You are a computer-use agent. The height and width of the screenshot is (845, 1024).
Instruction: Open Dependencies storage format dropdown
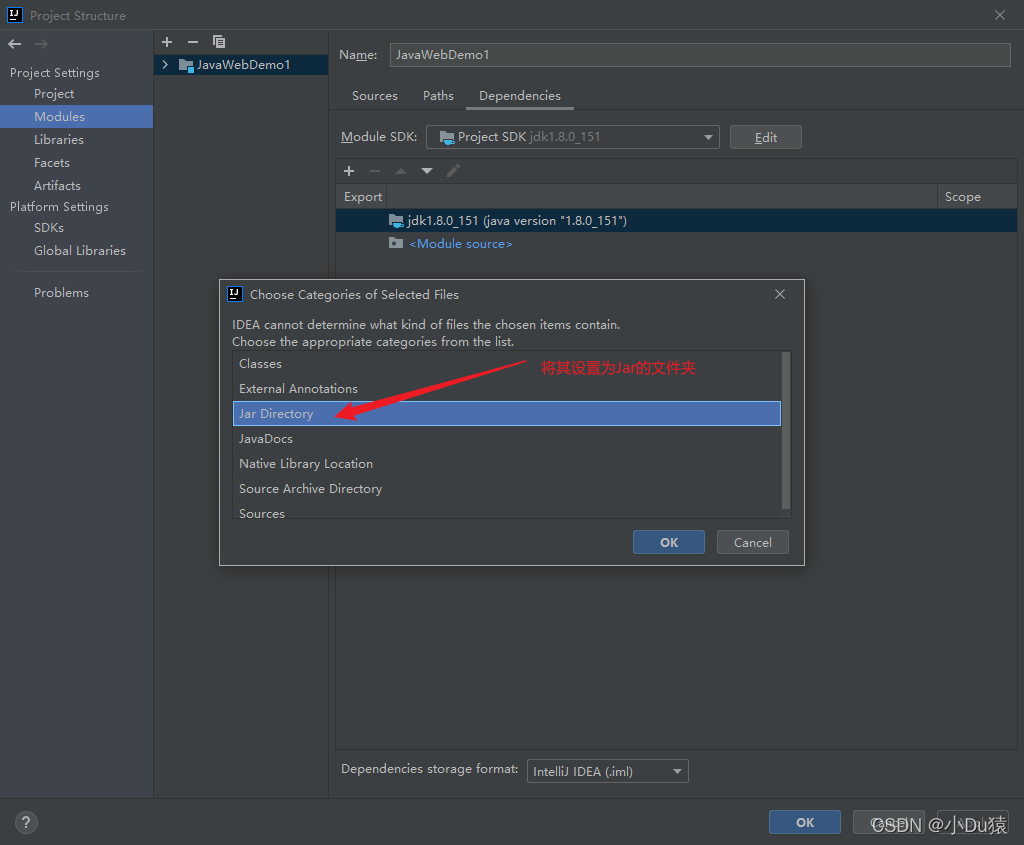click(607, 771)
